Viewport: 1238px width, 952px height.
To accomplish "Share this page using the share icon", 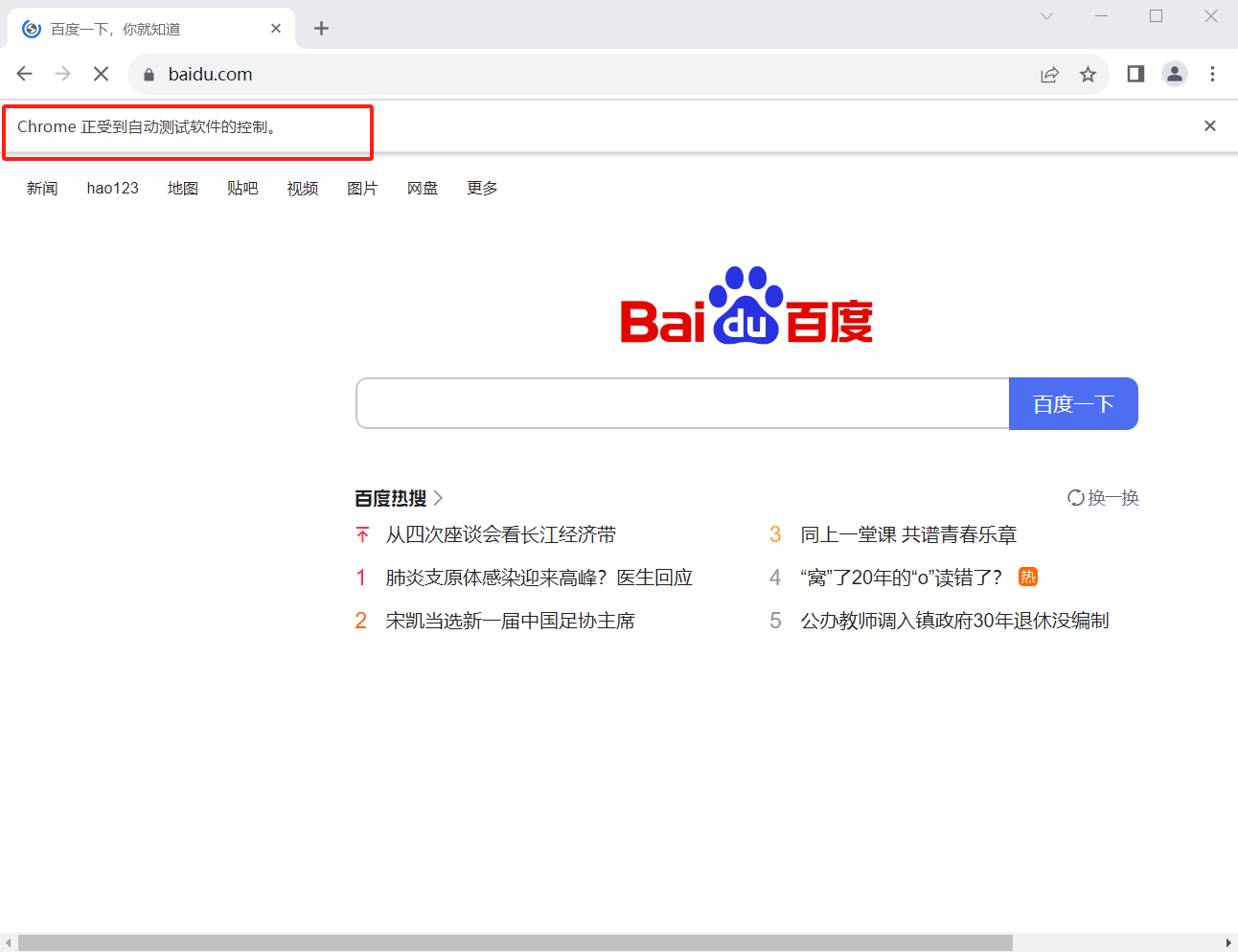I will tap(1049, 75).
